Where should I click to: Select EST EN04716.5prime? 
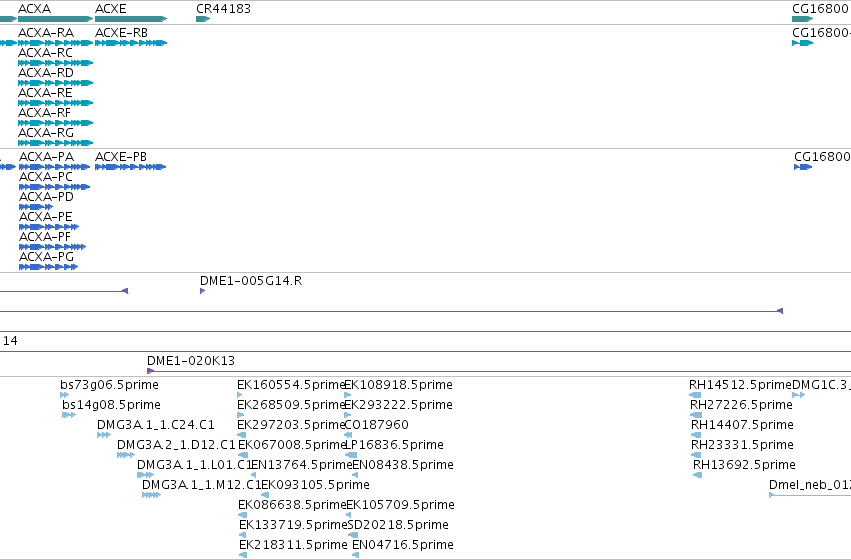(x=355, y=555)
